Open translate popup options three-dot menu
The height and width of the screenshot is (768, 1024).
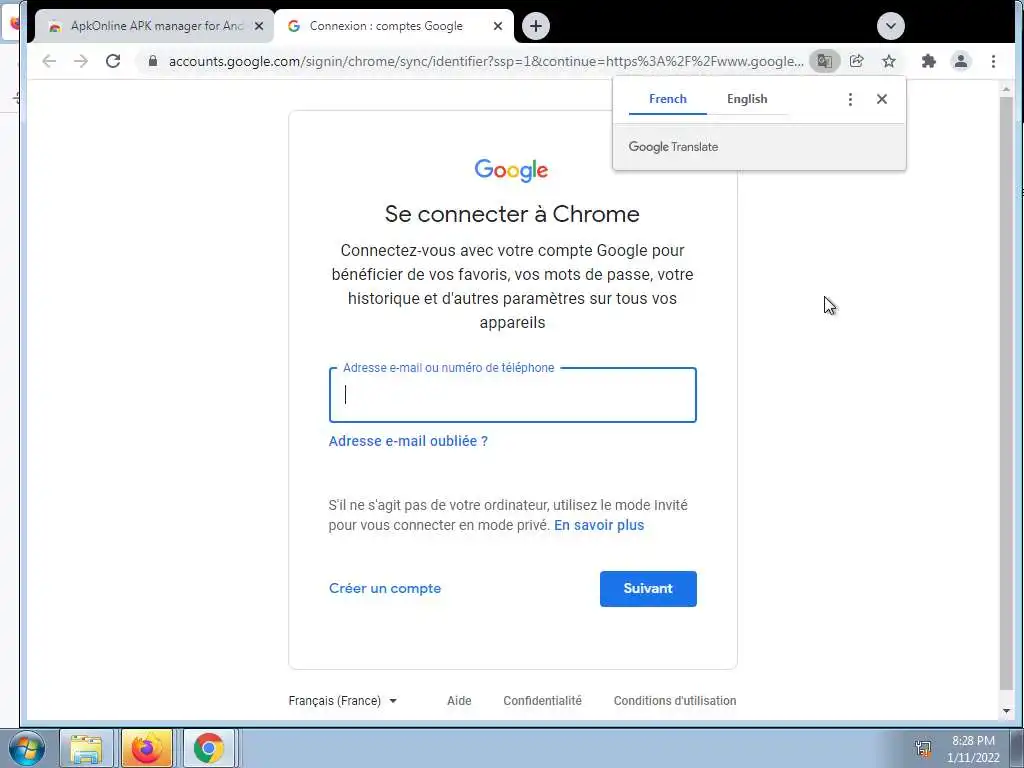pyautogui.click(x=850, y=99)
